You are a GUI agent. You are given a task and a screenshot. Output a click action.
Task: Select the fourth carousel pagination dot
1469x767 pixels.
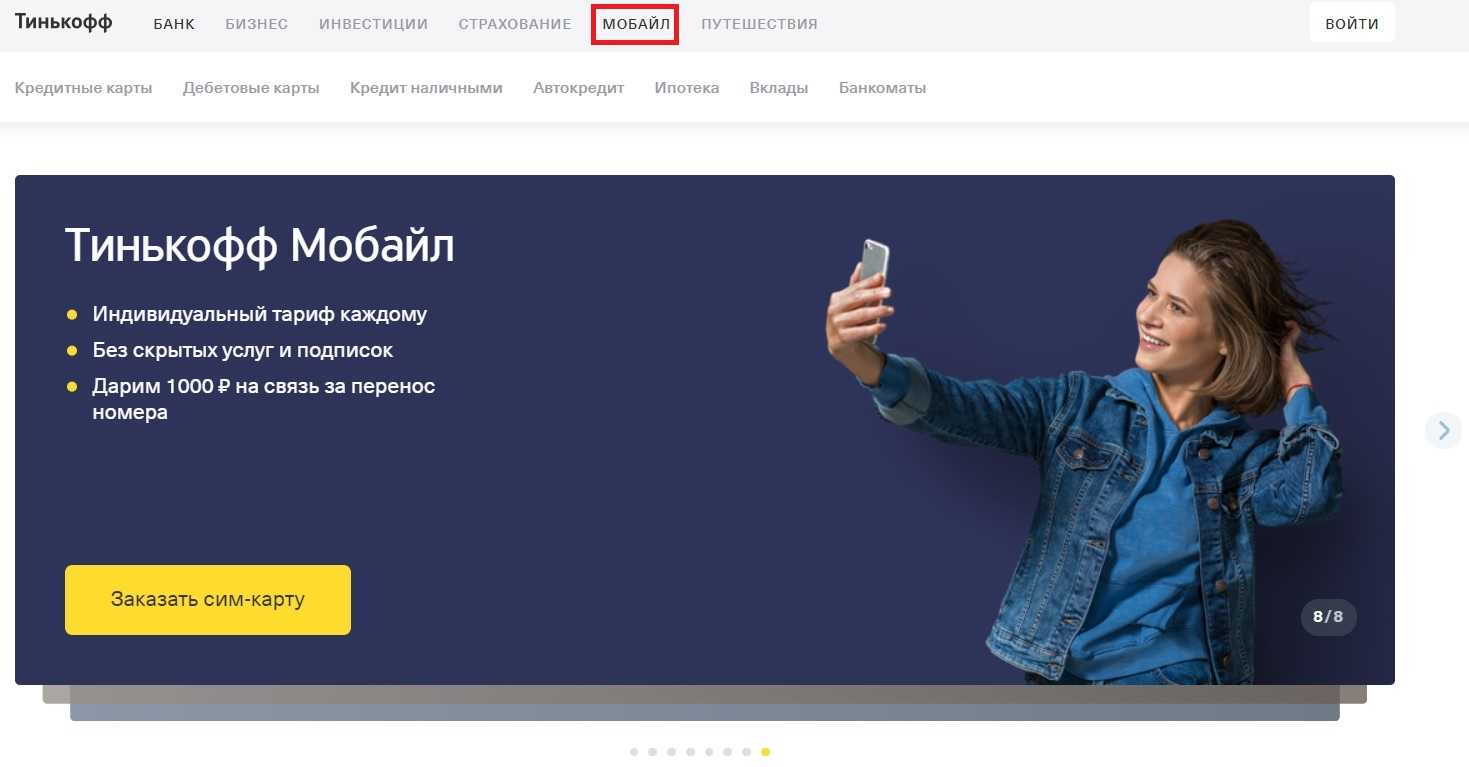pos(690,752)
